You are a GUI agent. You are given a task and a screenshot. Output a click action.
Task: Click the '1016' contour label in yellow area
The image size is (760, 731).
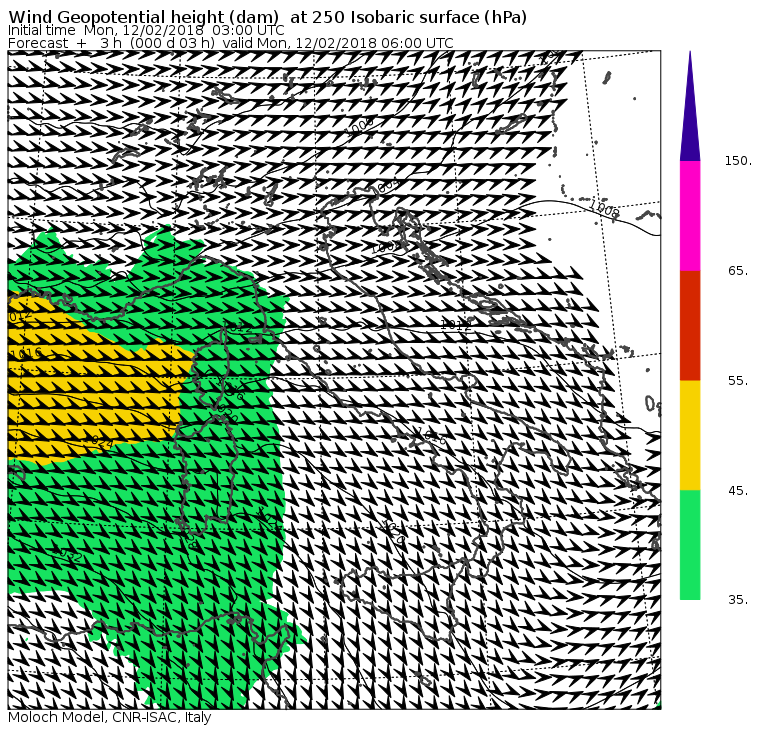point(26,353)
